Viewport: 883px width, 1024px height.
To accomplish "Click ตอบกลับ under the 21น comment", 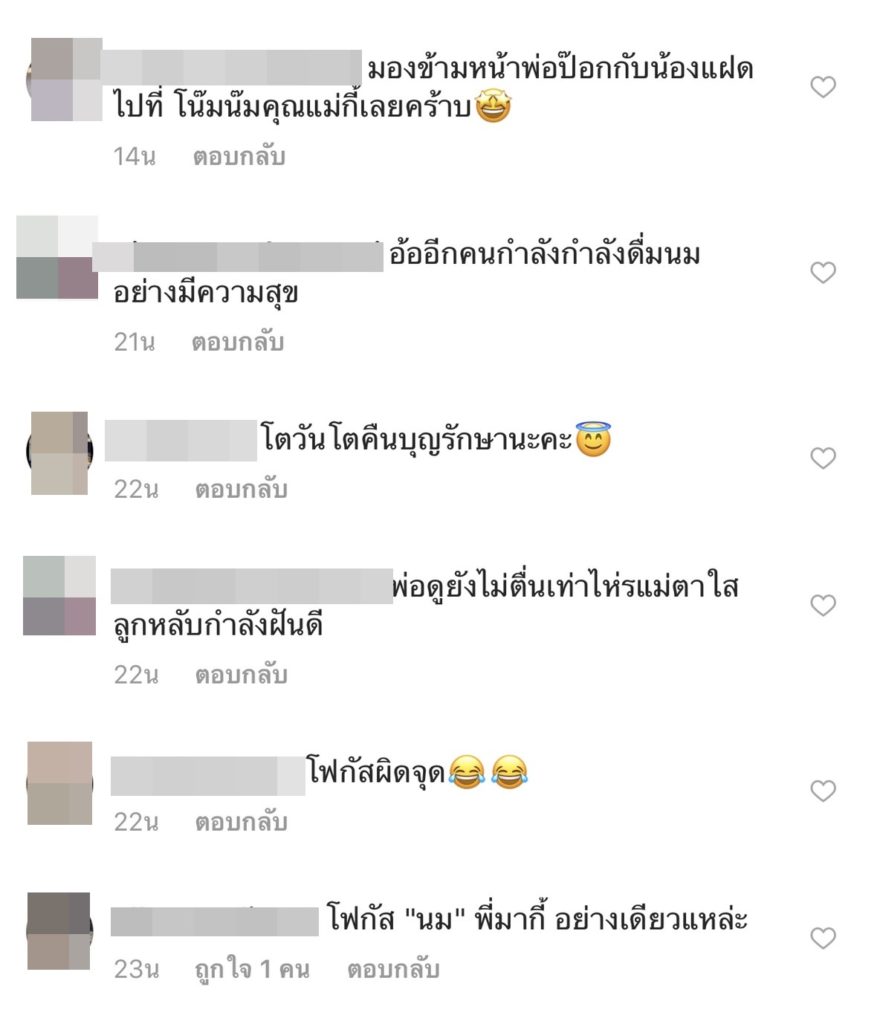I will 238,342.
